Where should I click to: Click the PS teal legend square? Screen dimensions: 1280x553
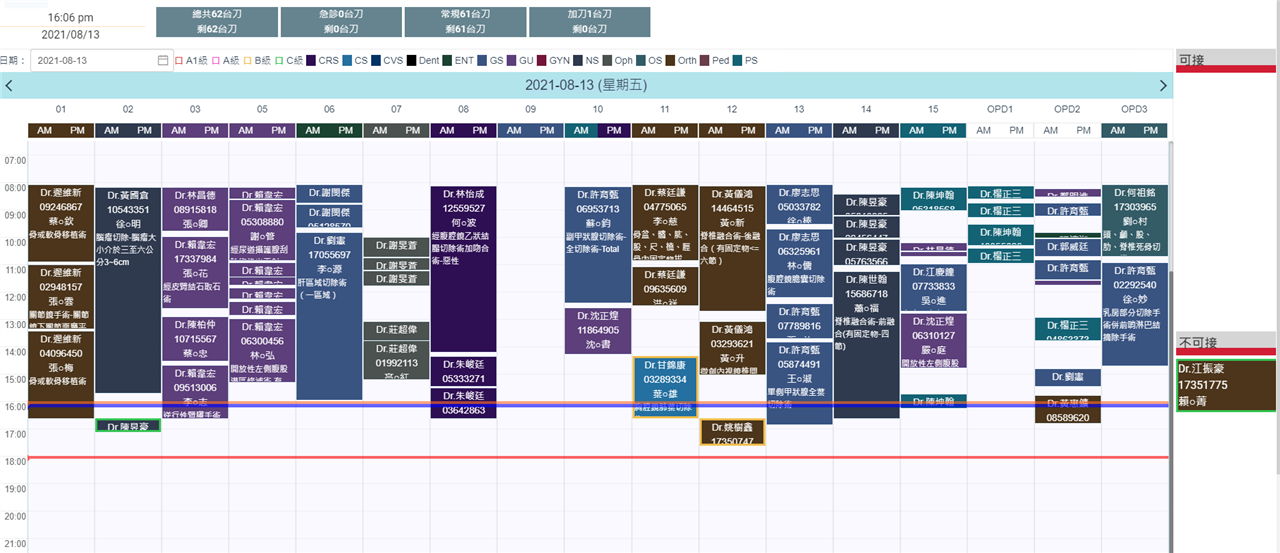click(738, 61)
